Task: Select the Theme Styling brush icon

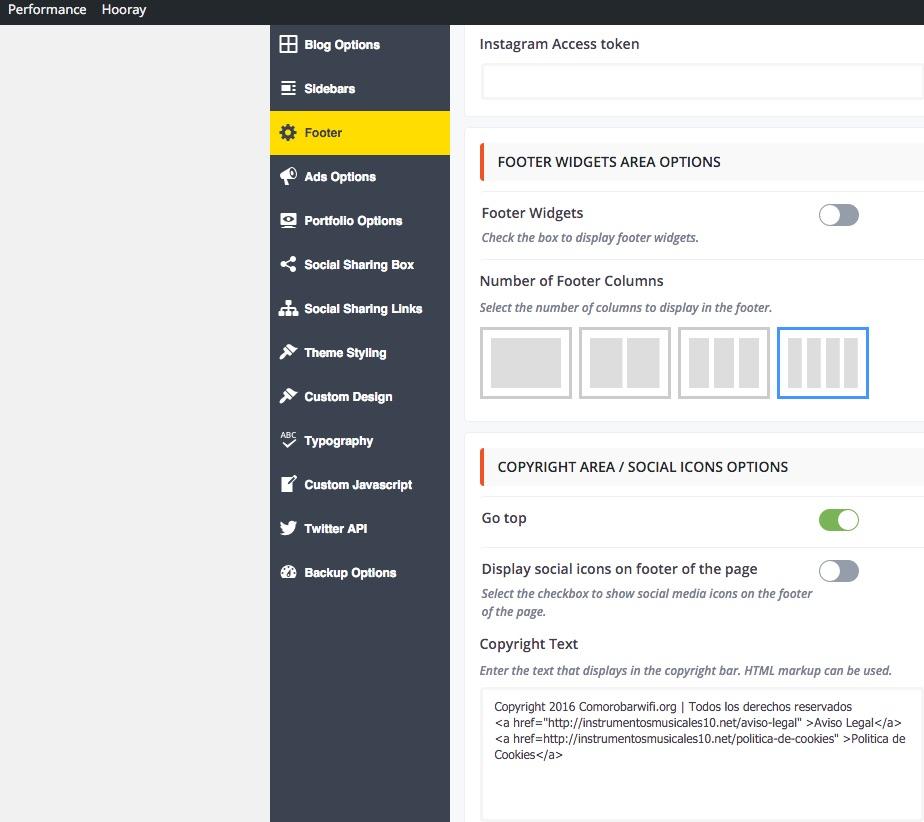Action: point(288,352)
